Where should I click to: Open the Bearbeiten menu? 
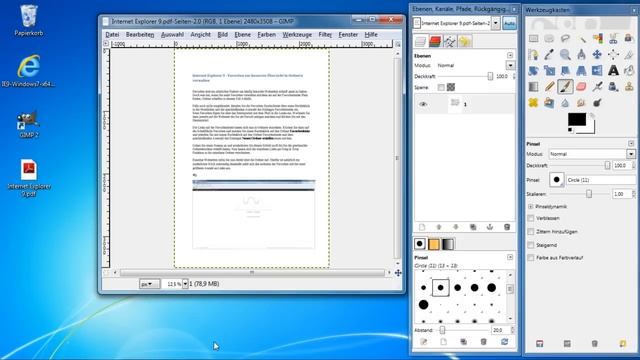tap(140, 35)
